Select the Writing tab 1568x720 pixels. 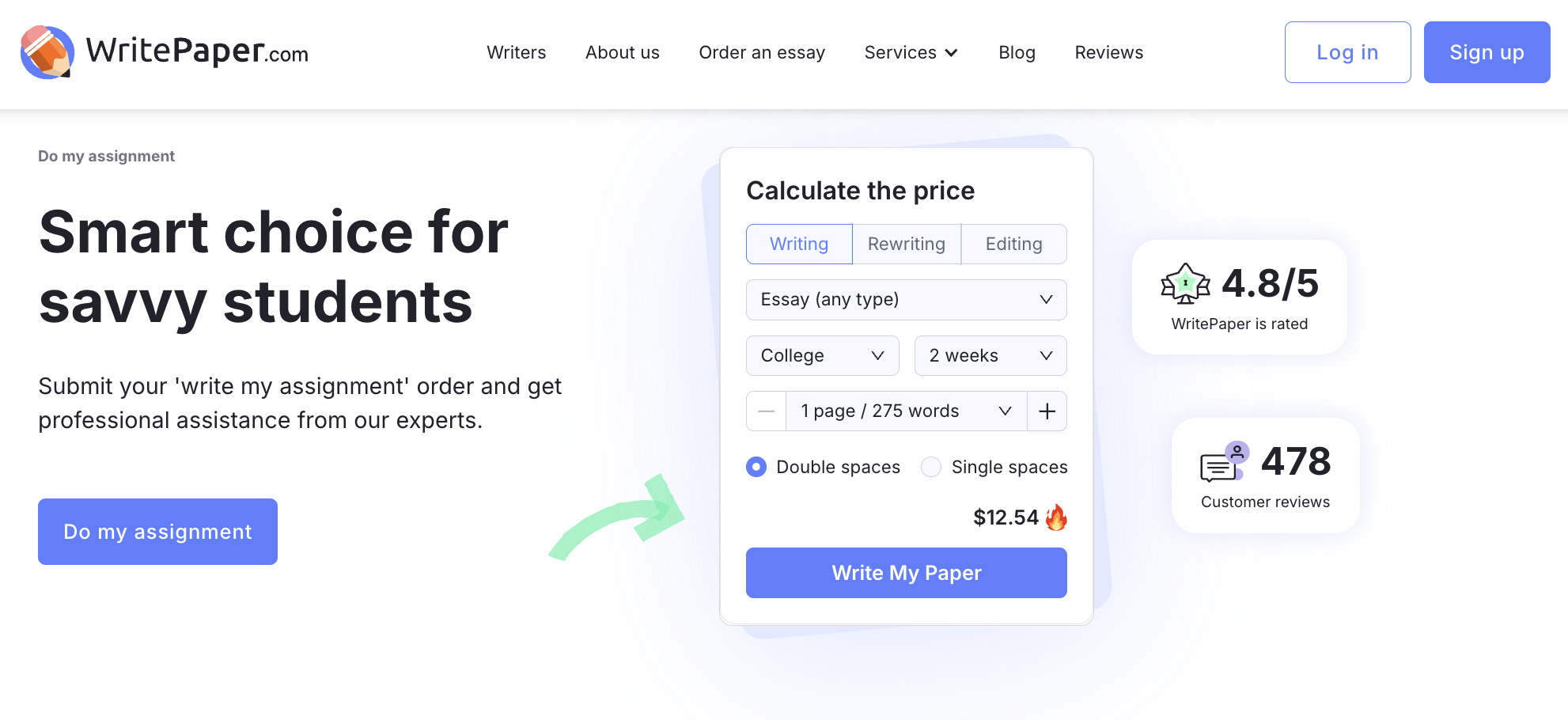tap(799, 244)
